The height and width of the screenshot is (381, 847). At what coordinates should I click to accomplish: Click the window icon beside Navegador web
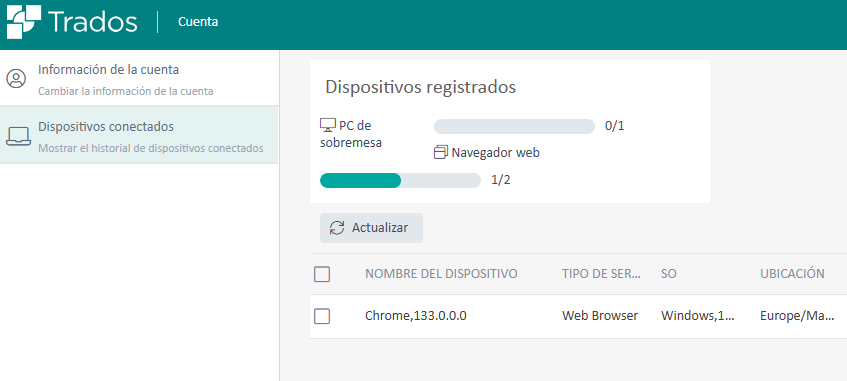click(x=441, y=153)
